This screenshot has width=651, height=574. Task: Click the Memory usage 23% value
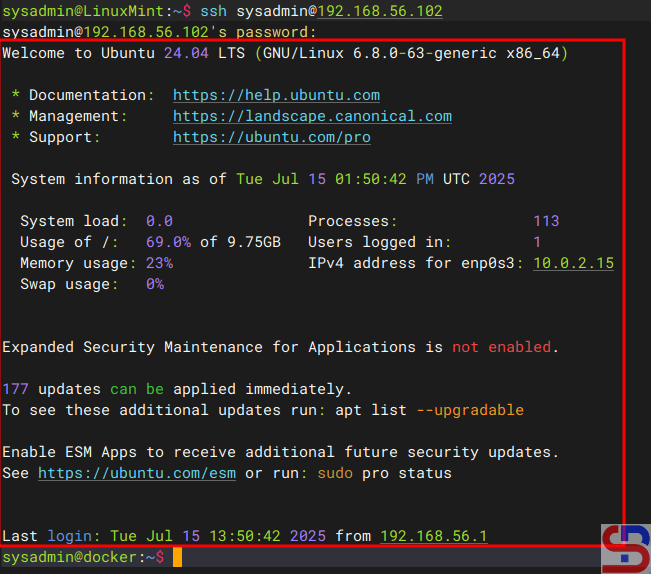point(159,263)
